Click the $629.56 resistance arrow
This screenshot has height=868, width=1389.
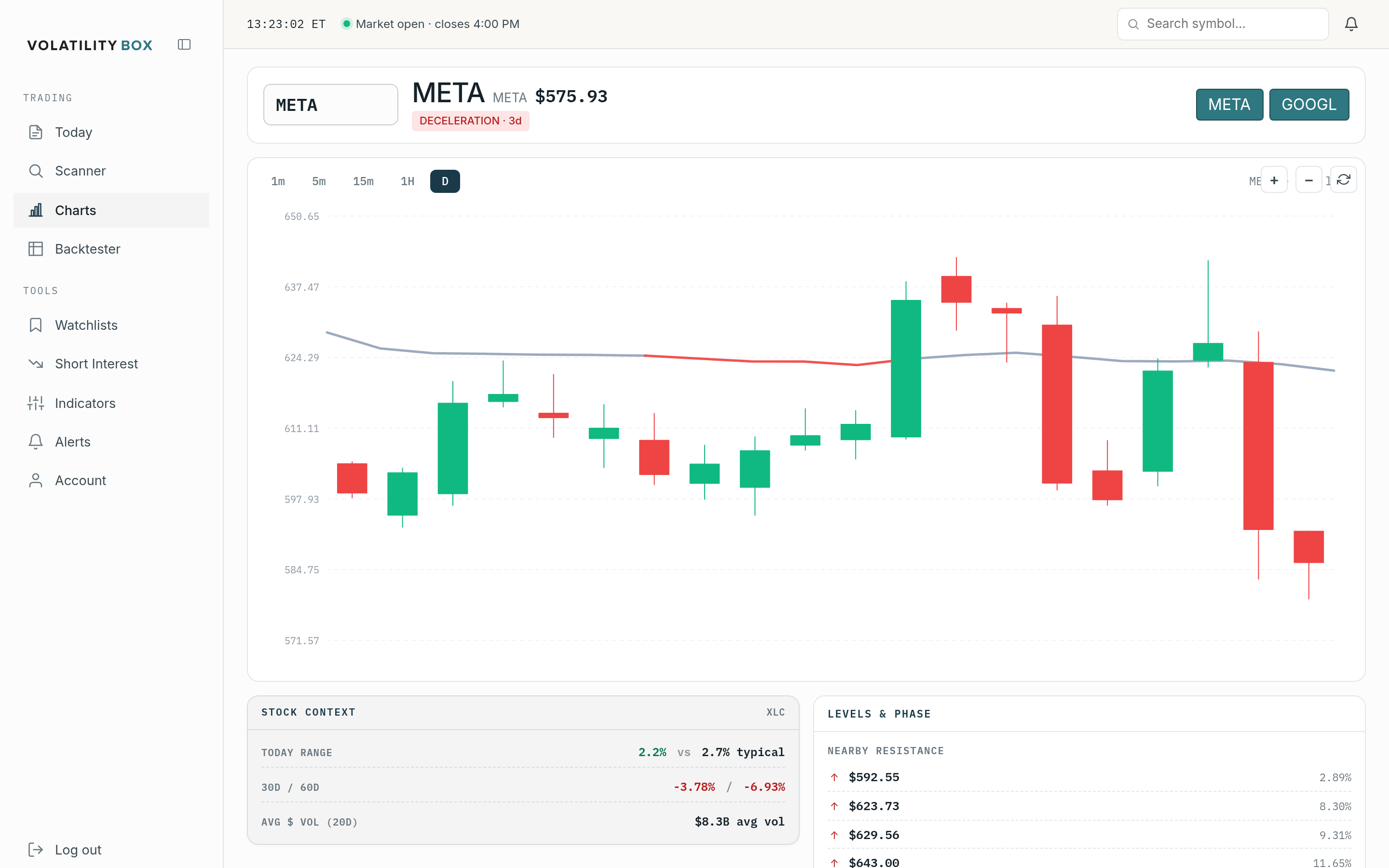click(x=834, y=835)
